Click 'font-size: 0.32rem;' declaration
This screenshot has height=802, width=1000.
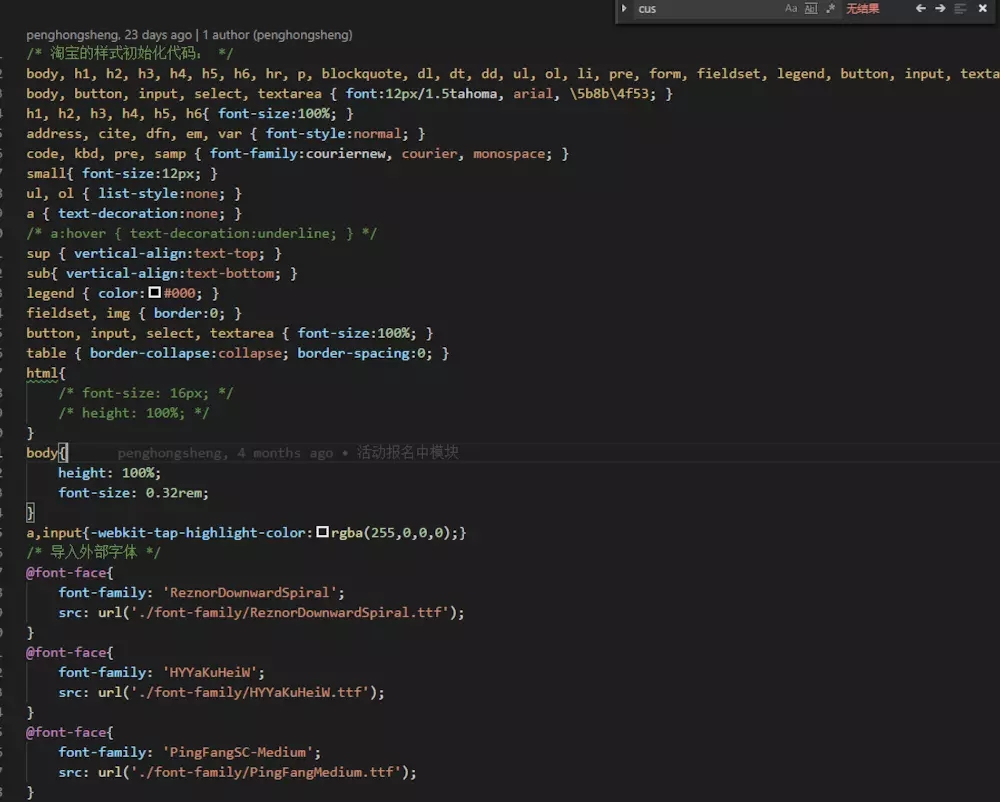tap(133, 492)
